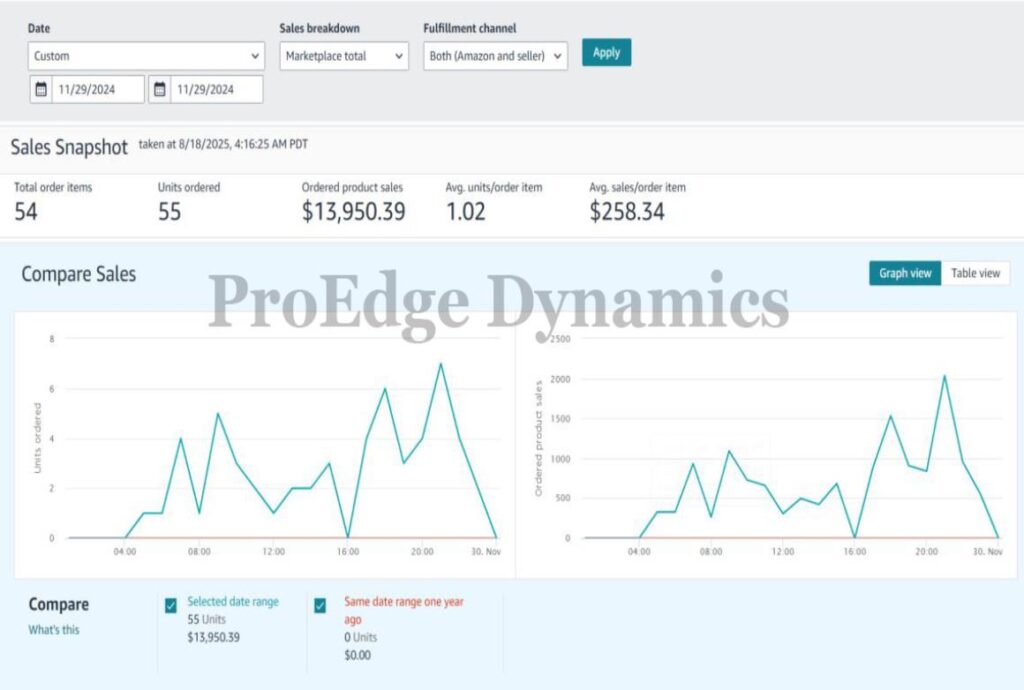Image resolution: width=1024 pixels, height=690 pixels.
Task: Click the Sales Snapshot heading
Action: pos(69,147)
